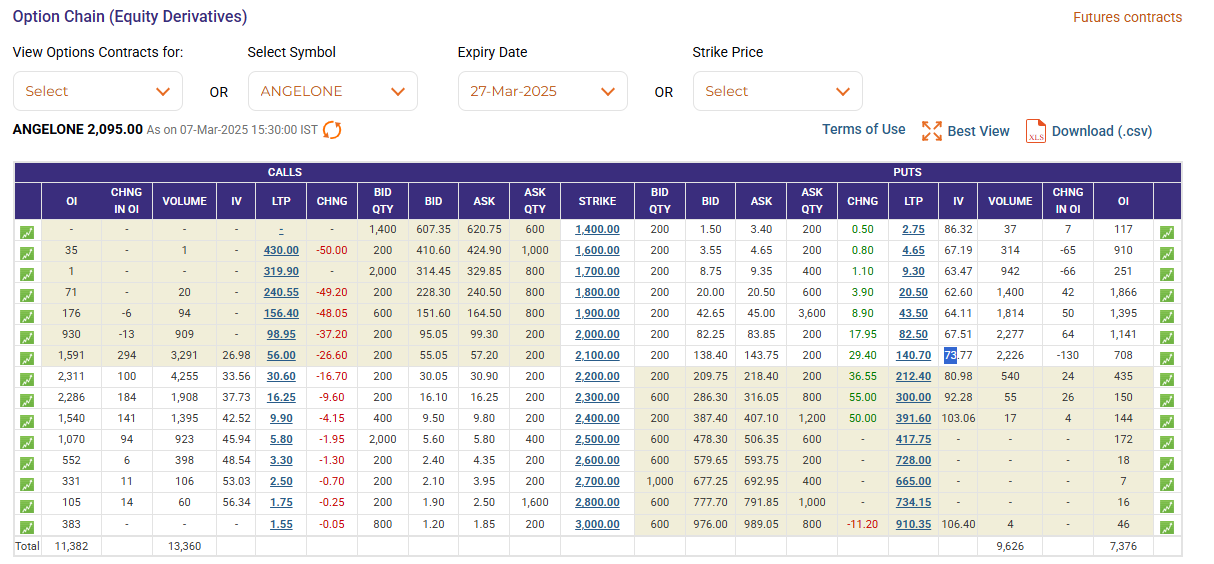1214x564 pixels.
Task: Click calls LTP value 430.00
Action: point(281,250)
